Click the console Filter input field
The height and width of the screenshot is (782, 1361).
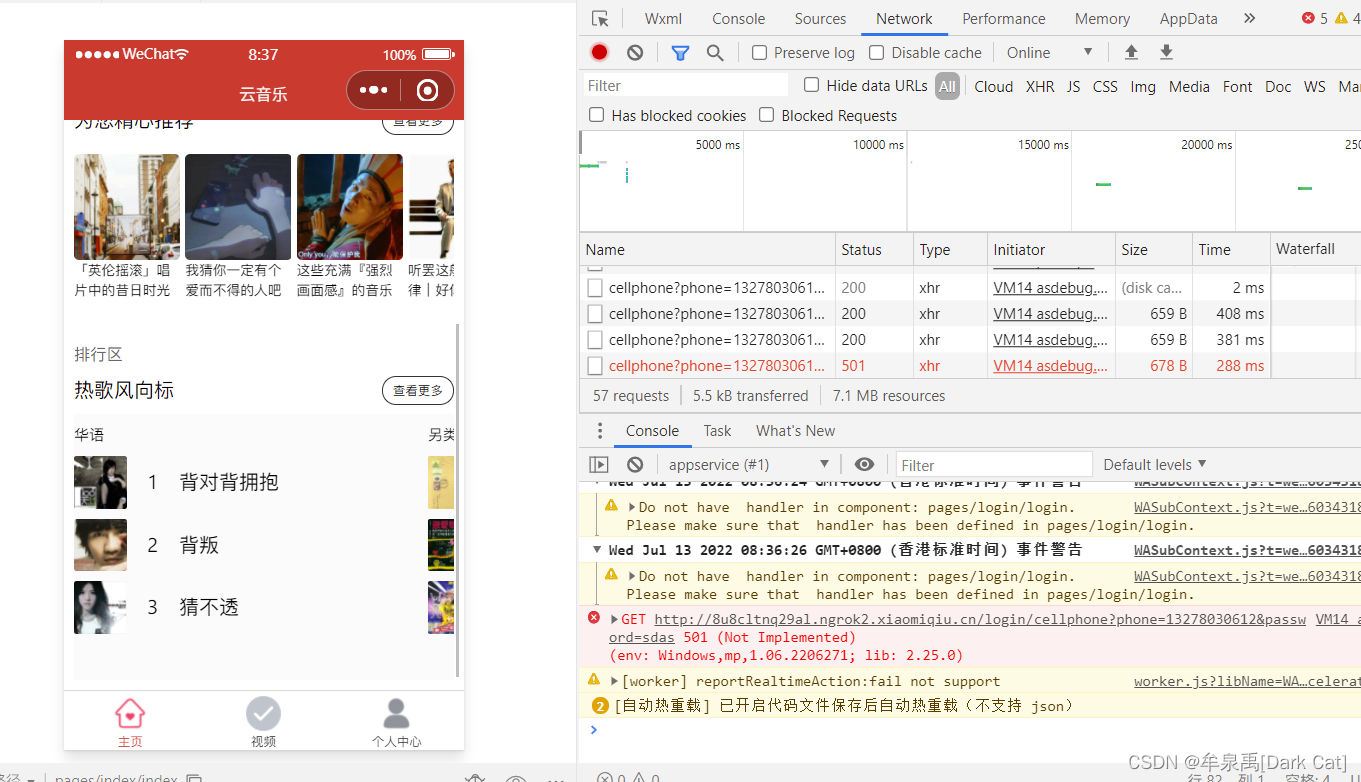[x=993, y=465]
